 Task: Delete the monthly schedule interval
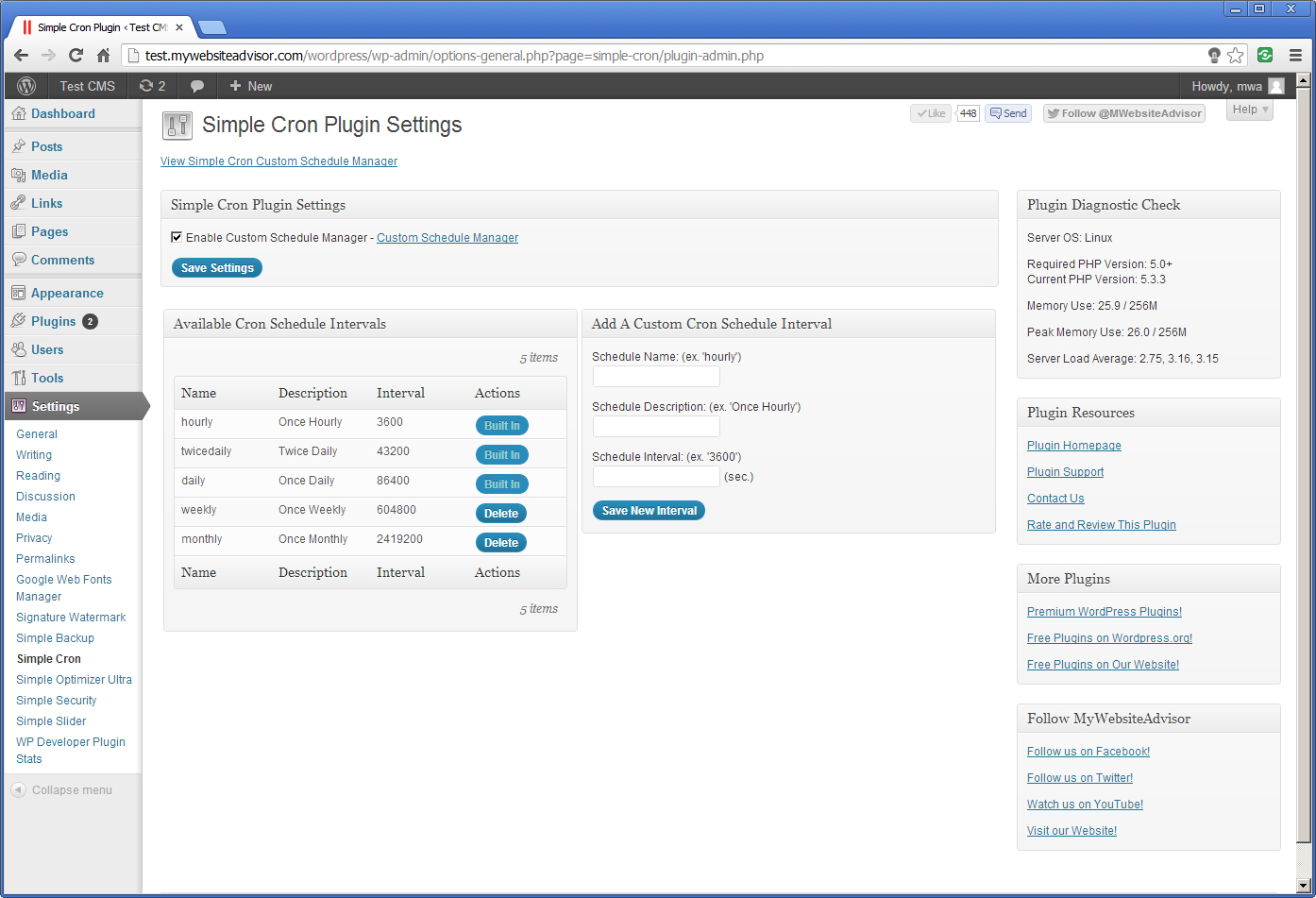501,543
